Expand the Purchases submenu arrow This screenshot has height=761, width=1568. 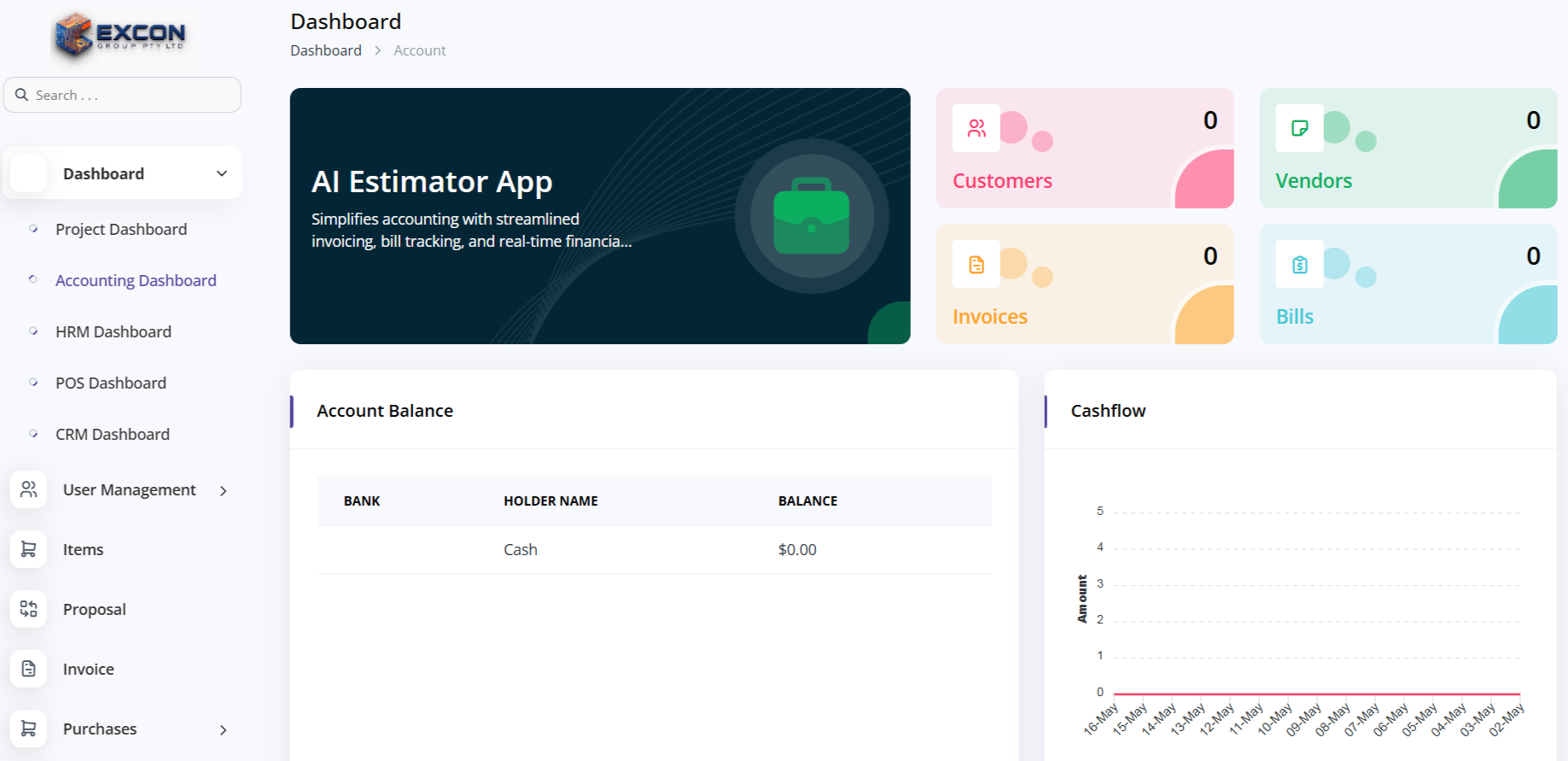(x=224, y=729)
